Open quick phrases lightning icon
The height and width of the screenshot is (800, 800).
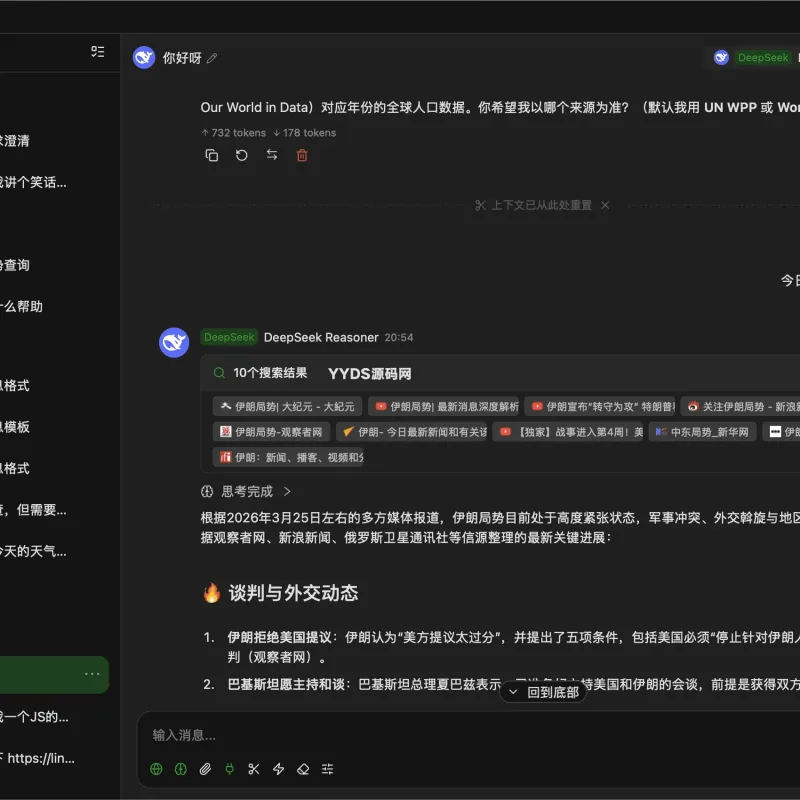pyautogui.click(x=278, y=769)
